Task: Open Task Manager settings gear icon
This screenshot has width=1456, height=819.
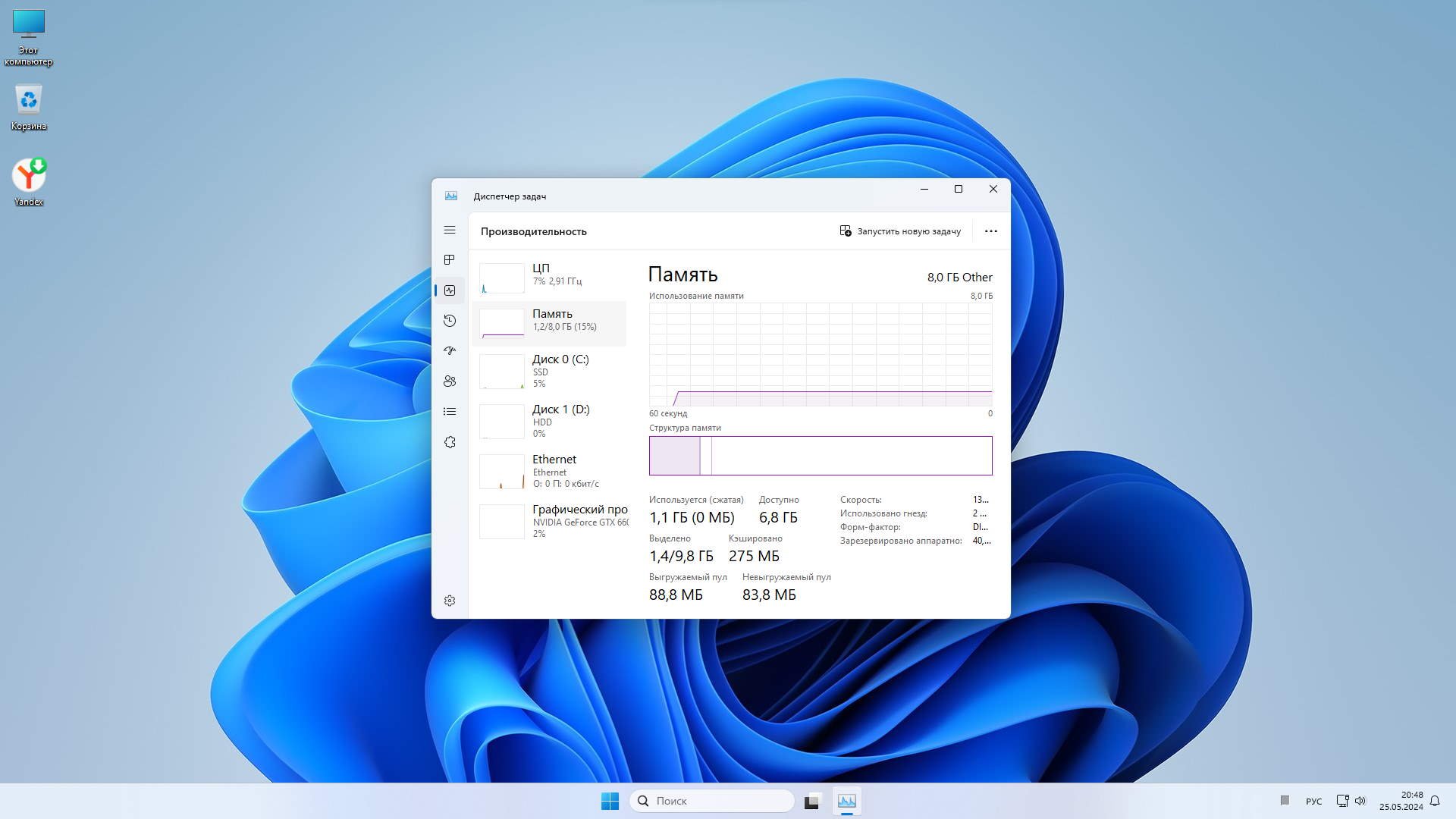Action: click(x=450, y=601)
